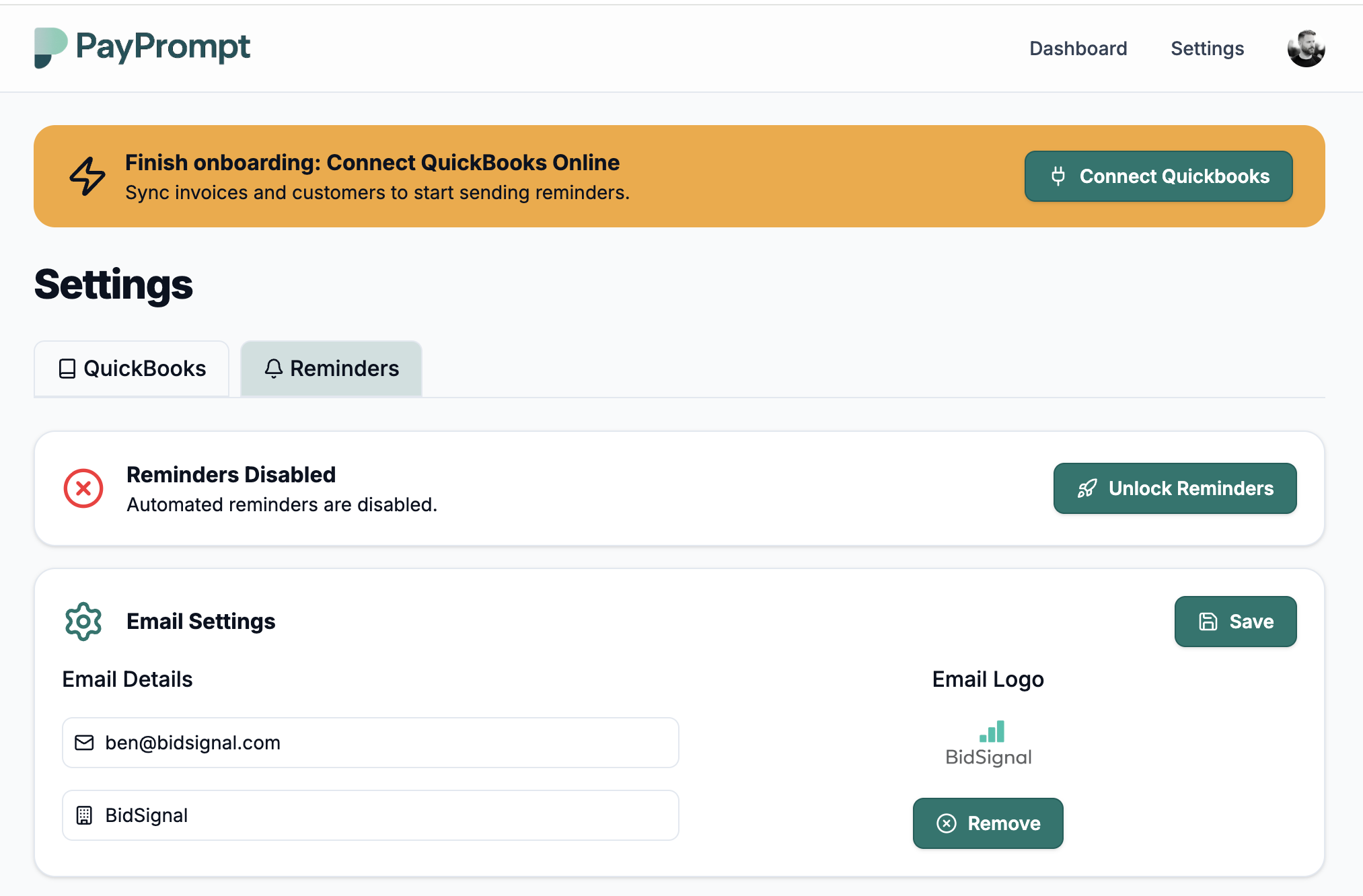Image resolution: width=1363 pixels, height=896 pixels.
Task: Click the Email Settings gear icon
Action: (x=83, y=622)
